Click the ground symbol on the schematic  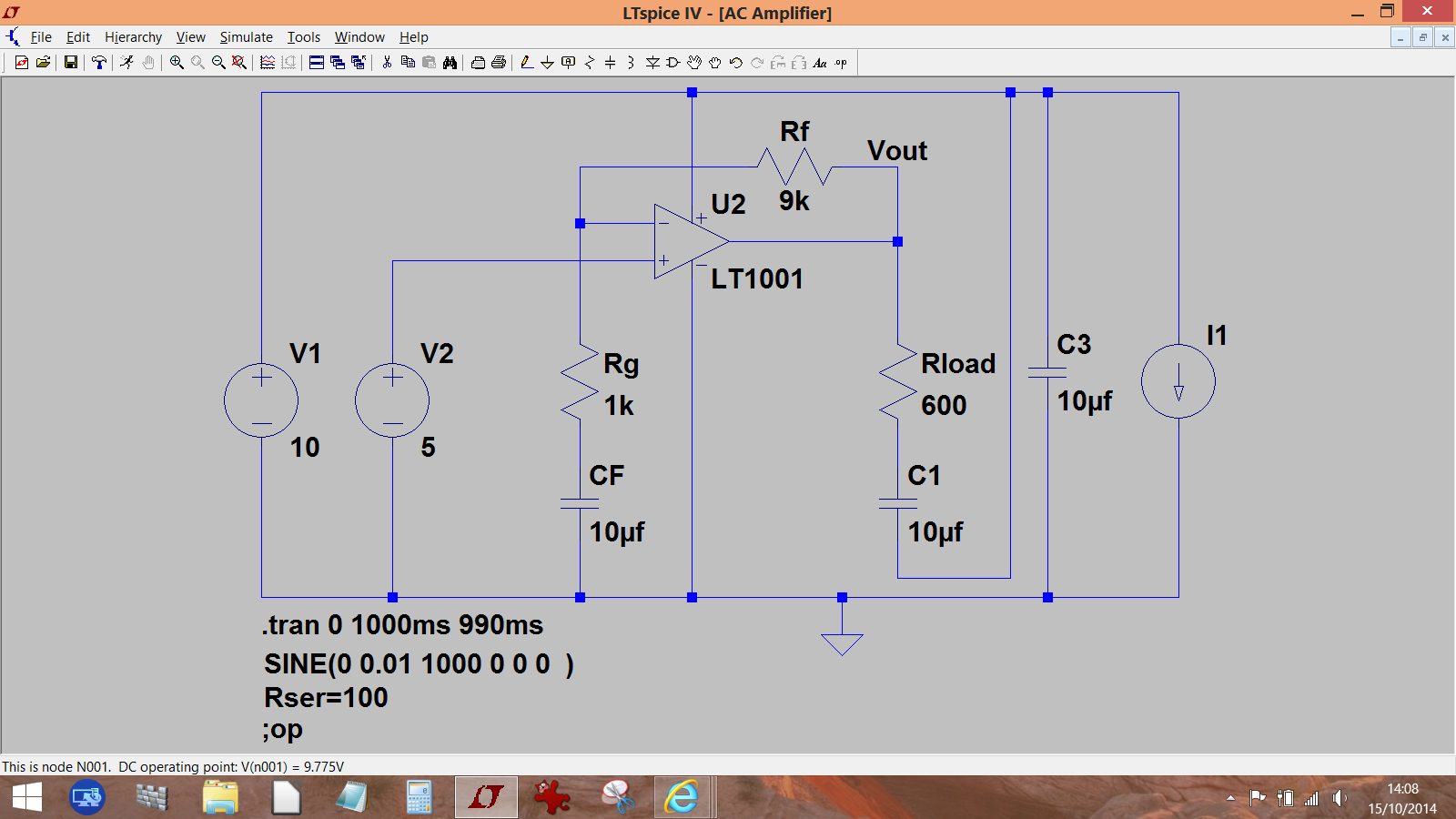(x=842, y=644)
